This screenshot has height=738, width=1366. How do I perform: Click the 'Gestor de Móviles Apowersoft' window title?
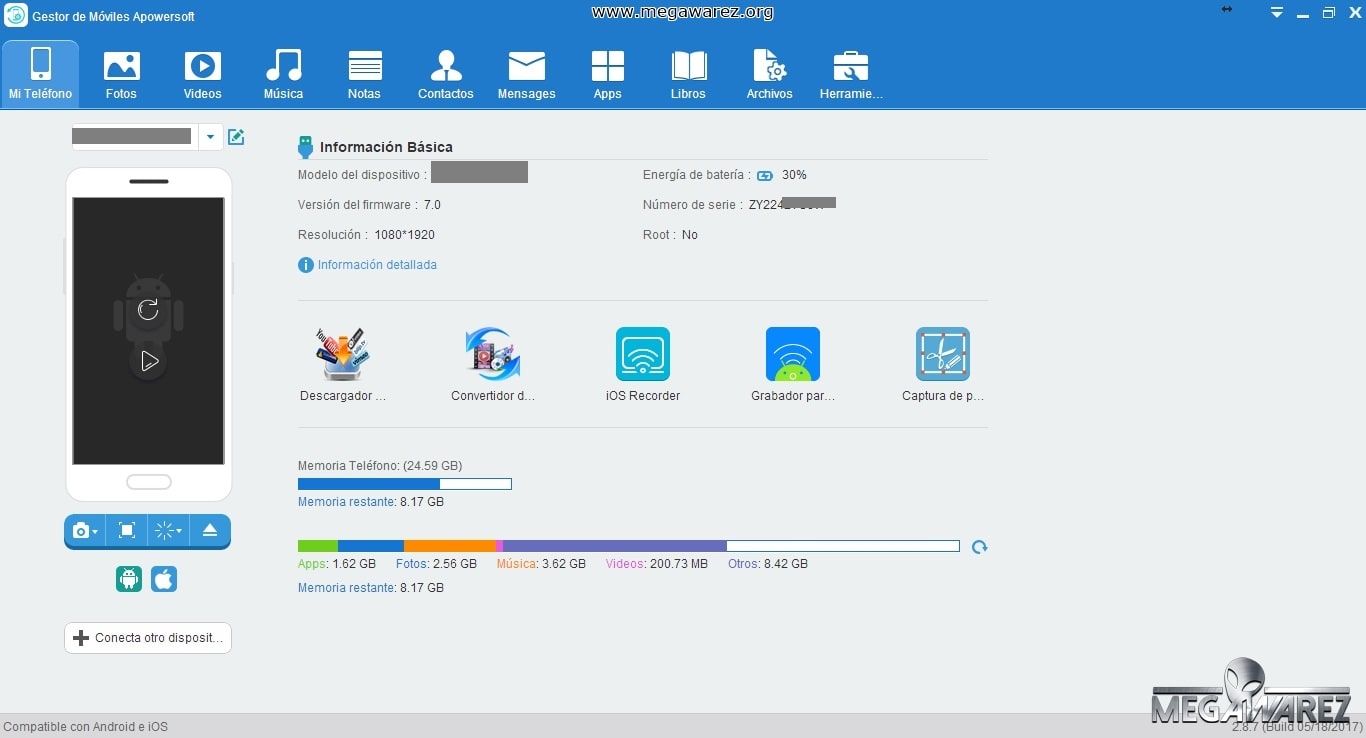113,17
